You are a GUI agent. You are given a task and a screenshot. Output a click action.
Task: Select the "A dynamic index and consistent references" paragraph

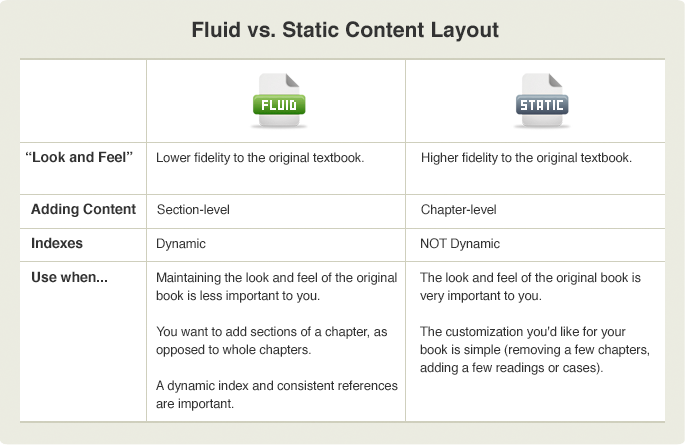[x=277, y=394]
